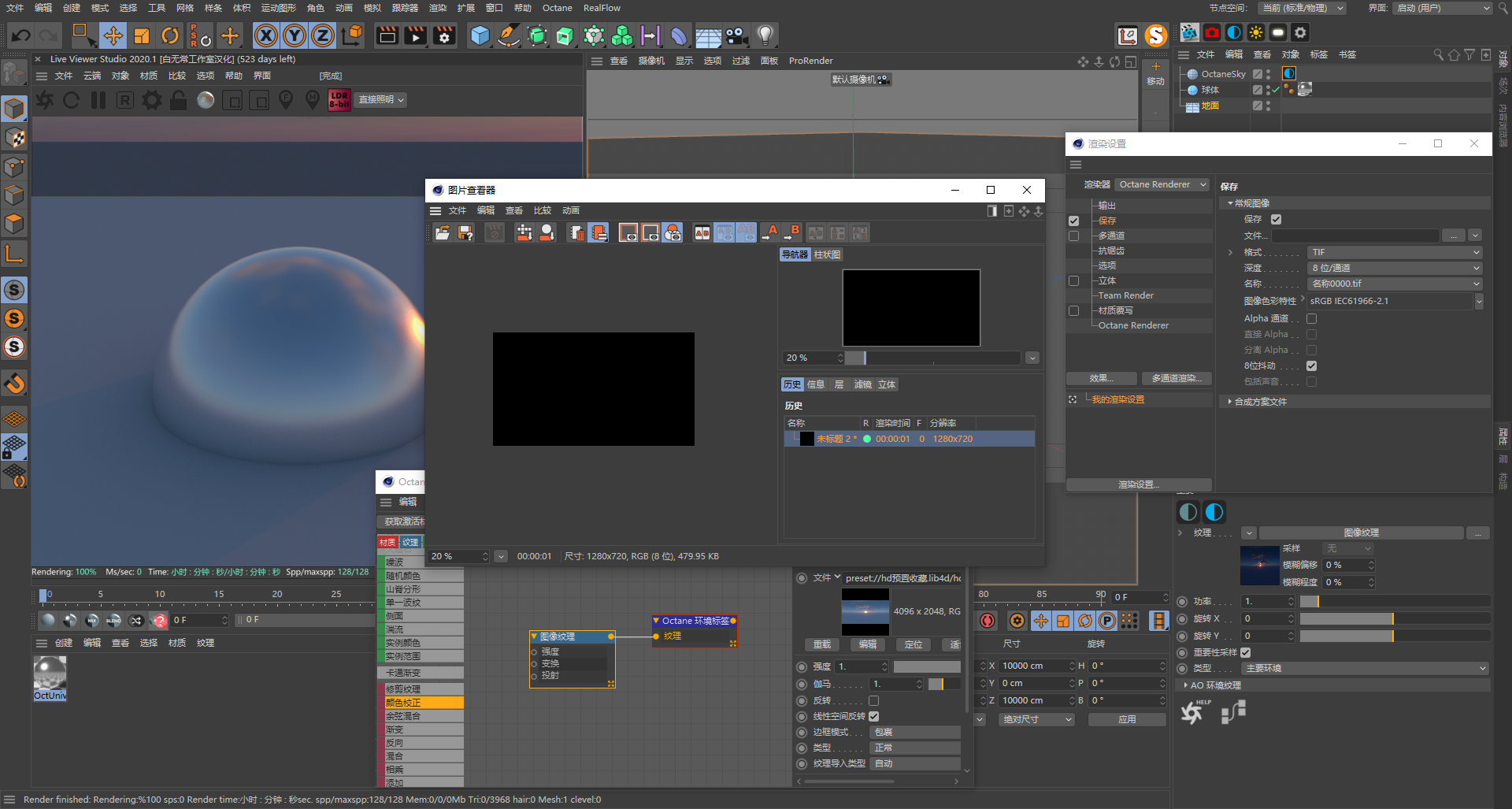
Task: Toggle the X axis lock
Action: (266, 35)
